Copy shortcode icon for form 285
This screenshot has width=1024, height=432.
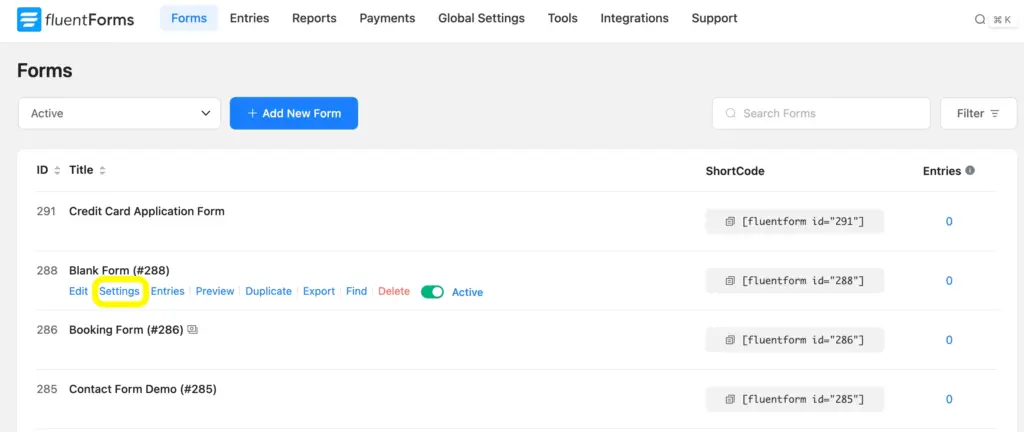click(x=729, y=399)
